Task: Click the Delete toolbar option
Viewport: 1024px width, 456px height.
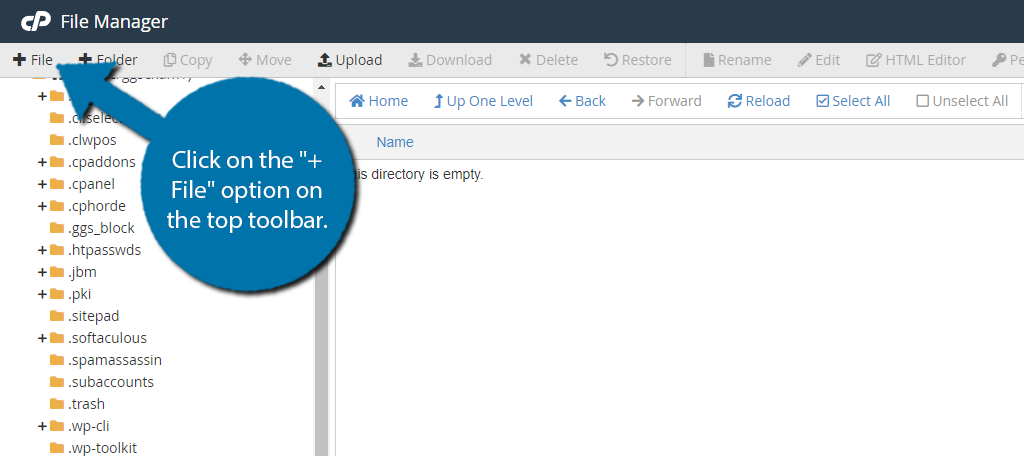Action: point(549,60)
